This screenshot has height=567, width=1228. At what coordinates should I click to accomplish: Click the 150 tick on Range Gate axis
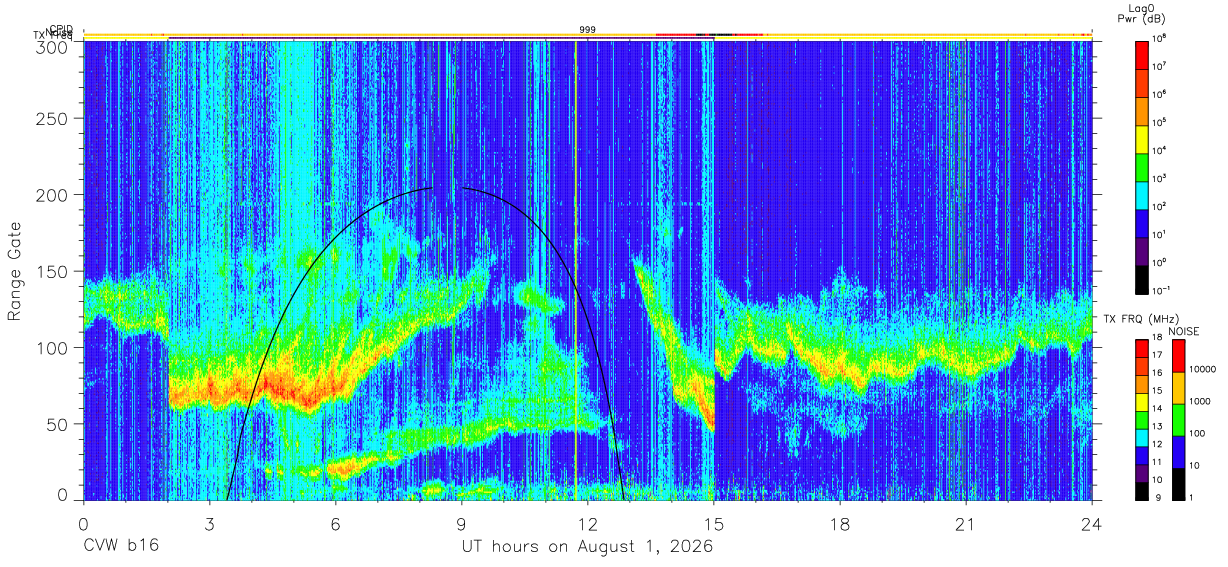pyautogui.click(x=53, y=271)
